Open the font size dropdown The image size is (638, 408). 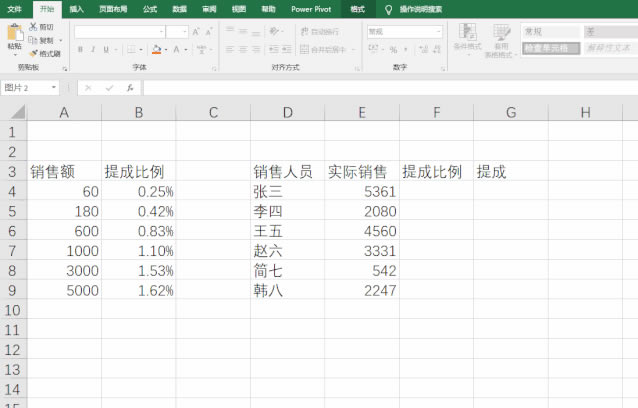185,31
